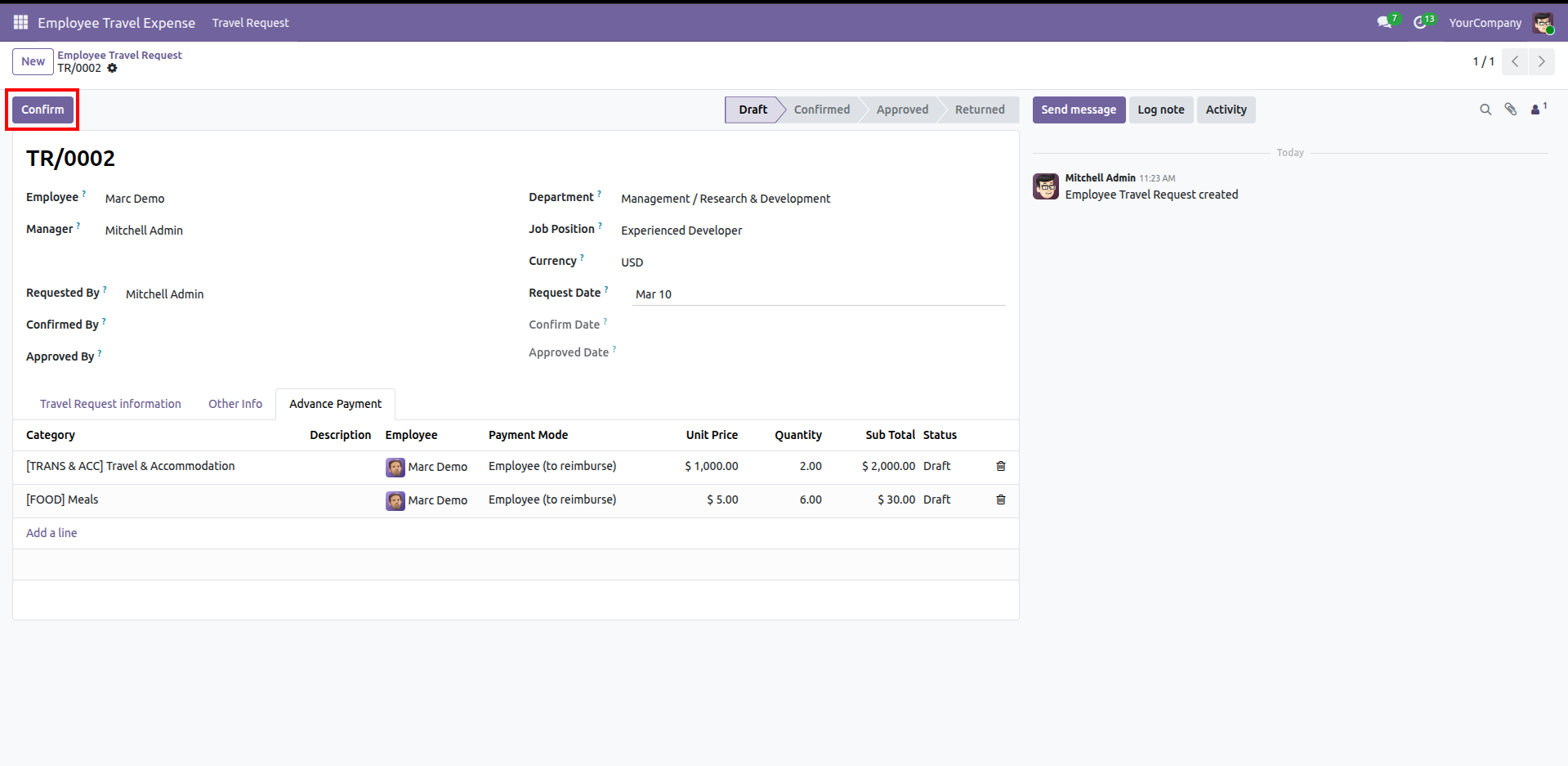Search chatter messages with magnifier icon

(x=1485, y=110)
